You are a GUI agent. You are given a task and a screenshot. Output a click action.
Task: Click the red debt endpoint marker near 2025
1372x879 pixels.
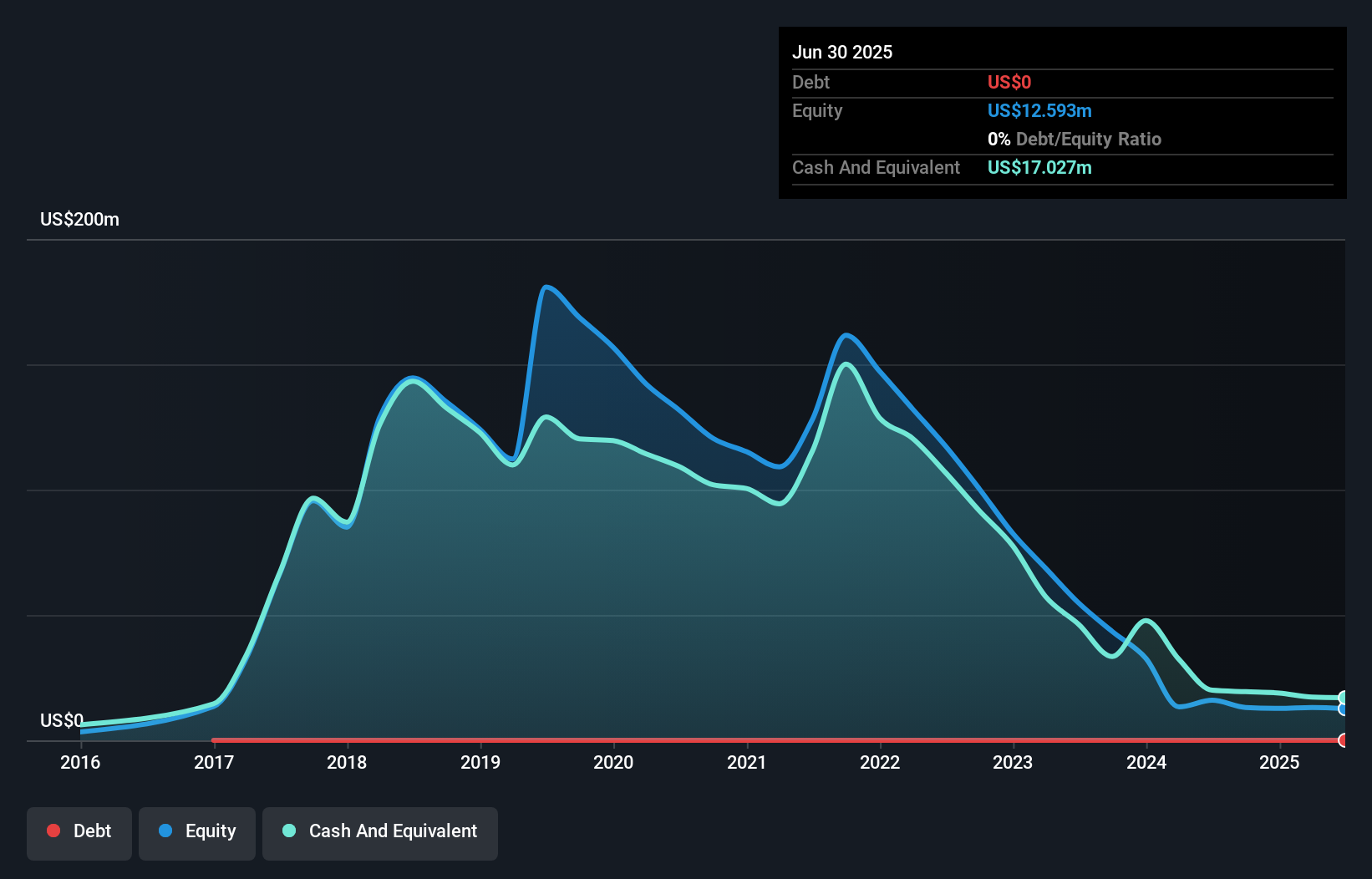[1341, 739]
